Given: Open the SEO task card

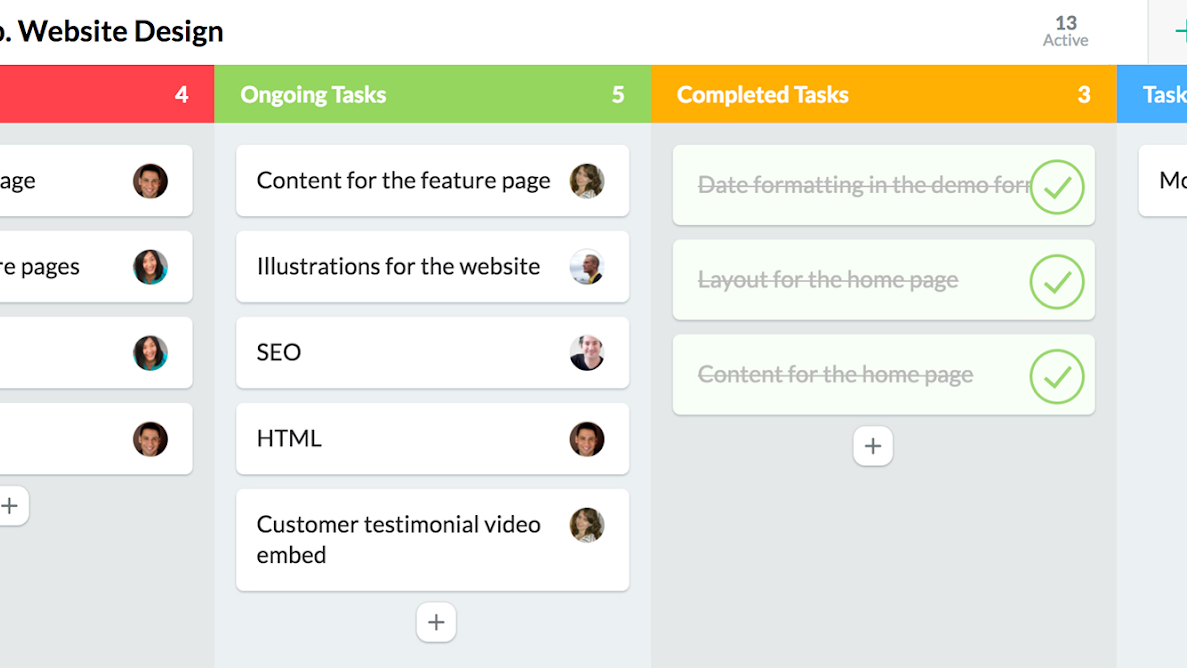Looking at the screenshot, I should pos(400,352).
